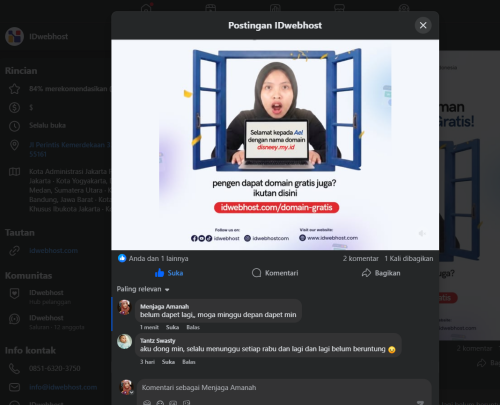Screen dimensions: 500x405
Task: Click the envelope email icon
Action: pos(14,387)
